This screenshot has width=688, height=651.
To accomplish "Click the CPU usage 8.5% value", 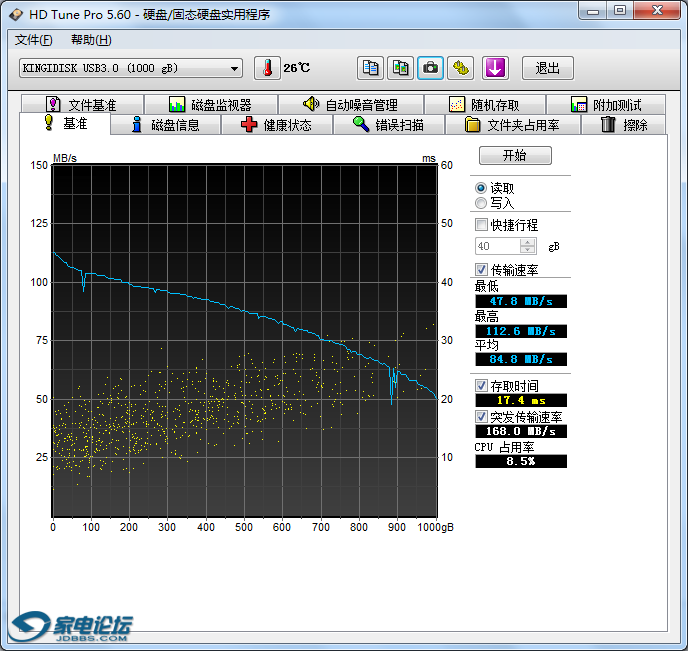I will (521, 461).
